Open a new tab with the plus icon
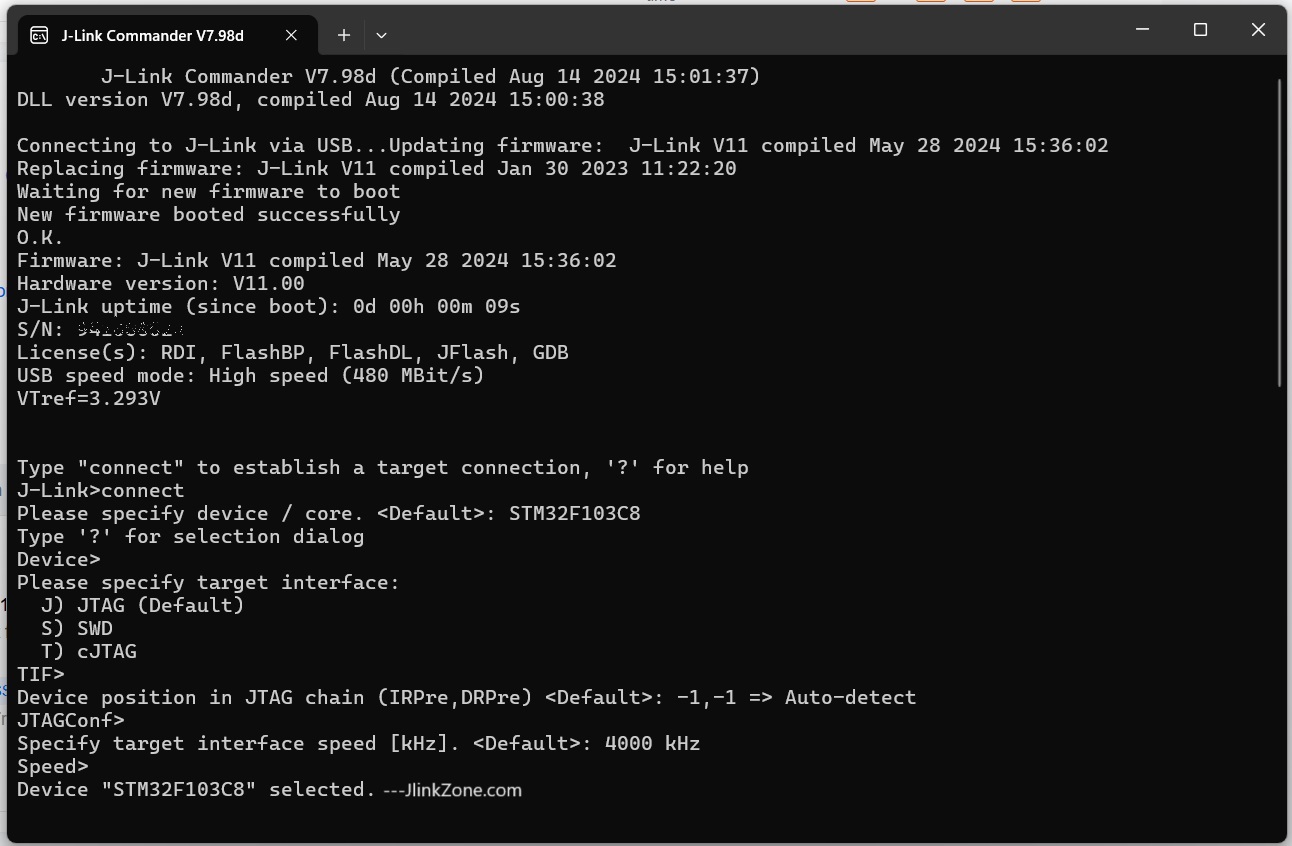Image resolution: width=1292 pixels, height=846 pixels. click(x=343, y=35)
